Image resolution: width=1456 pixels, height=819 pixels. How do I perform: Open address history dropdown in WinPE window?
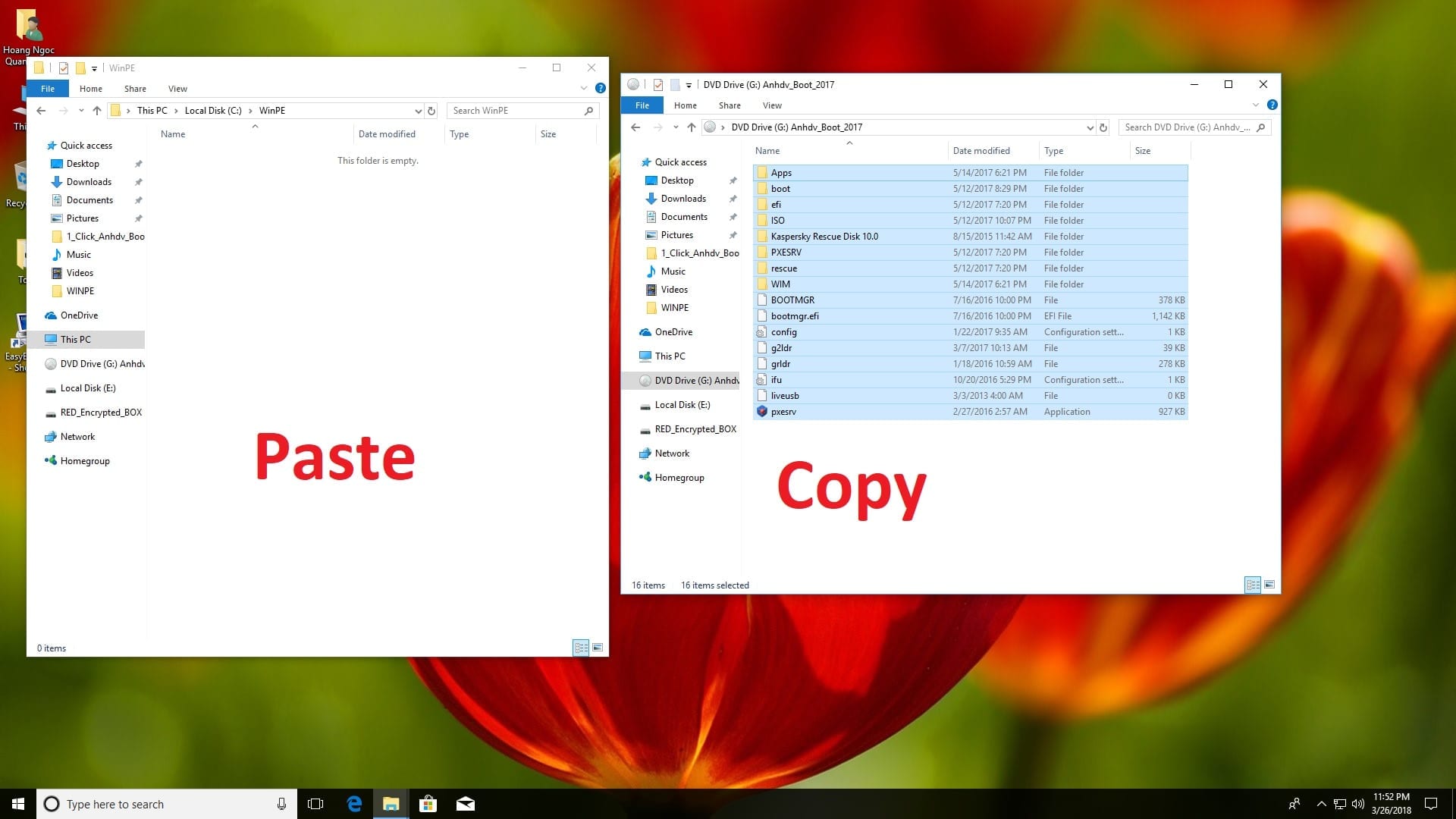[418, 111]
